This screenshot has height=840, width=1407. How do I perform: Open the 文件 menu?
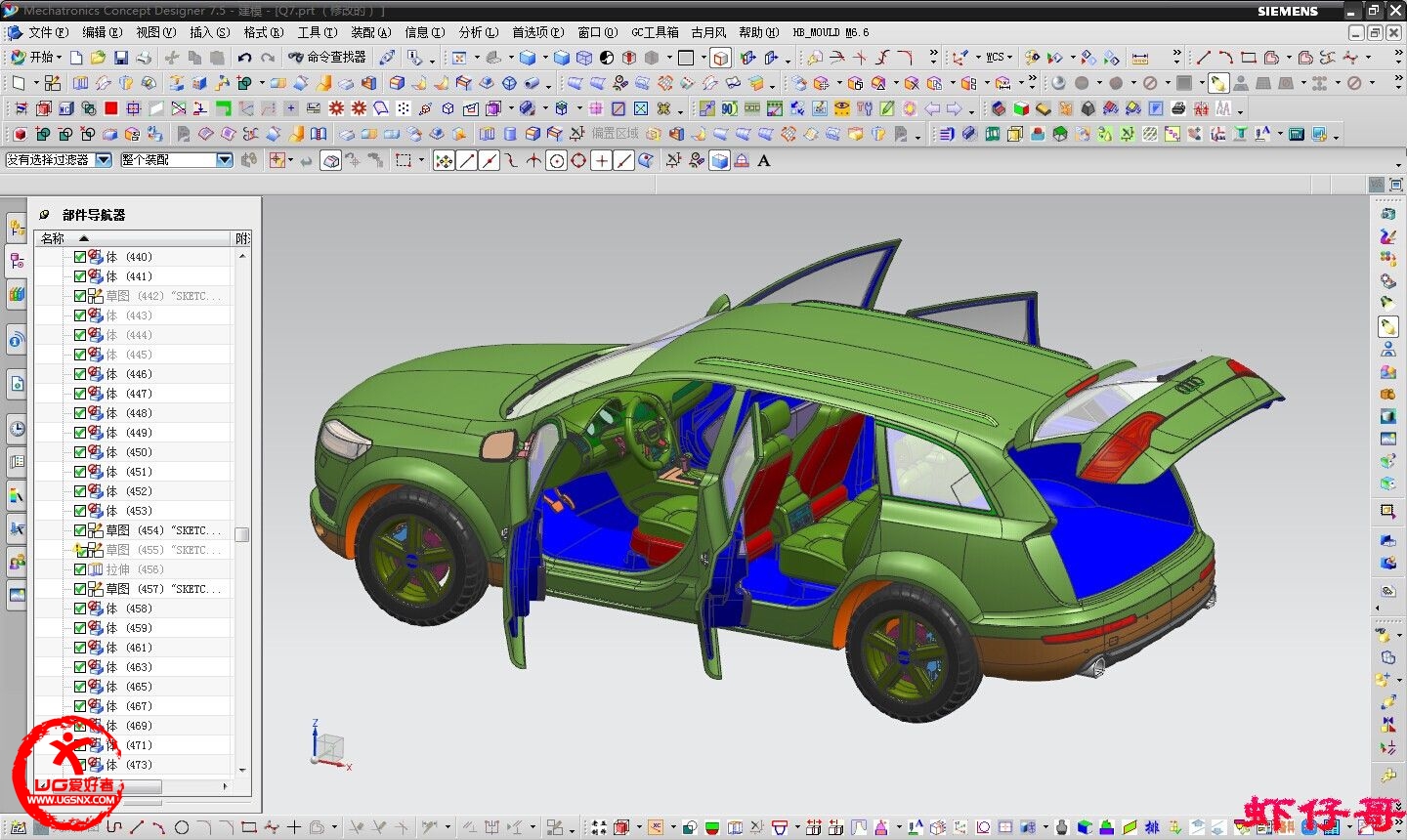47,32
